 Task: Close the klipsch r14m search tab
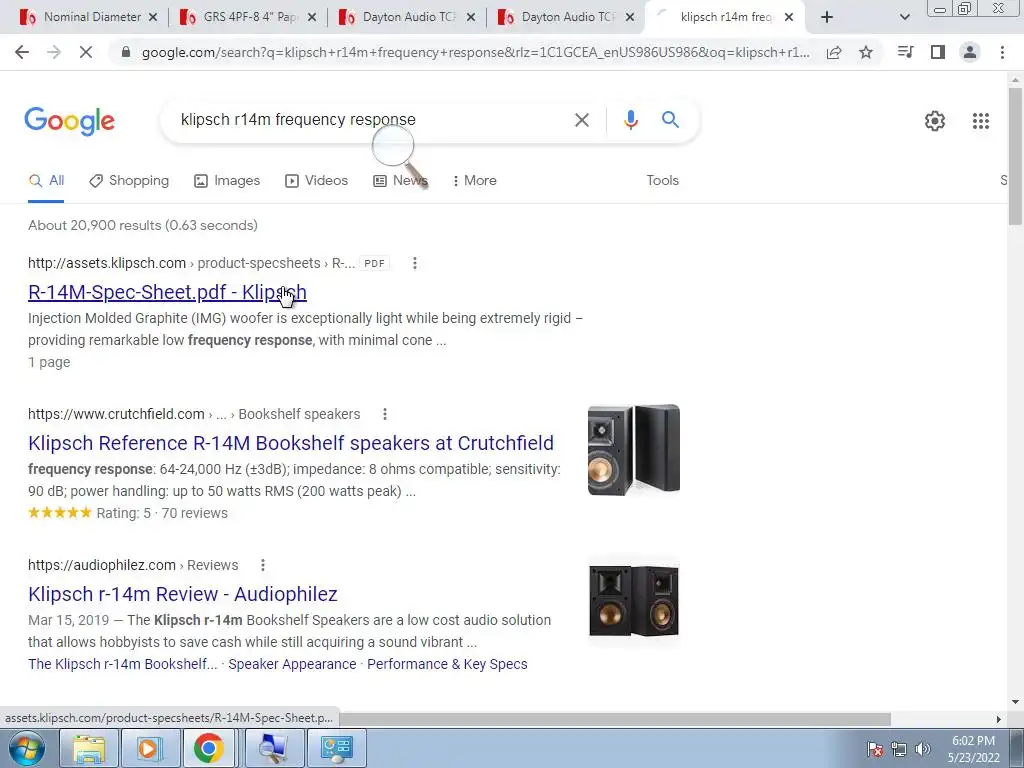click(x=789, y=17)
